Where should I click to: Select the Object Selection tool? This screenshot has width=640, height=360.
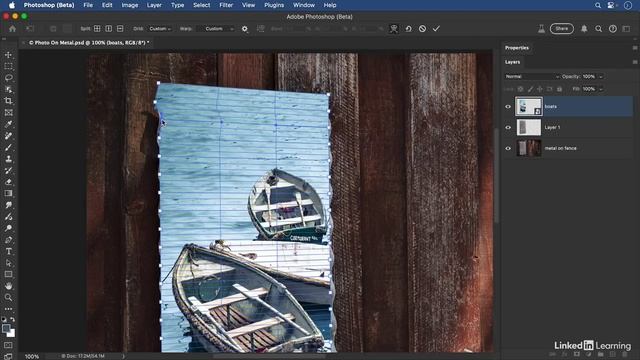pos(8,89)
